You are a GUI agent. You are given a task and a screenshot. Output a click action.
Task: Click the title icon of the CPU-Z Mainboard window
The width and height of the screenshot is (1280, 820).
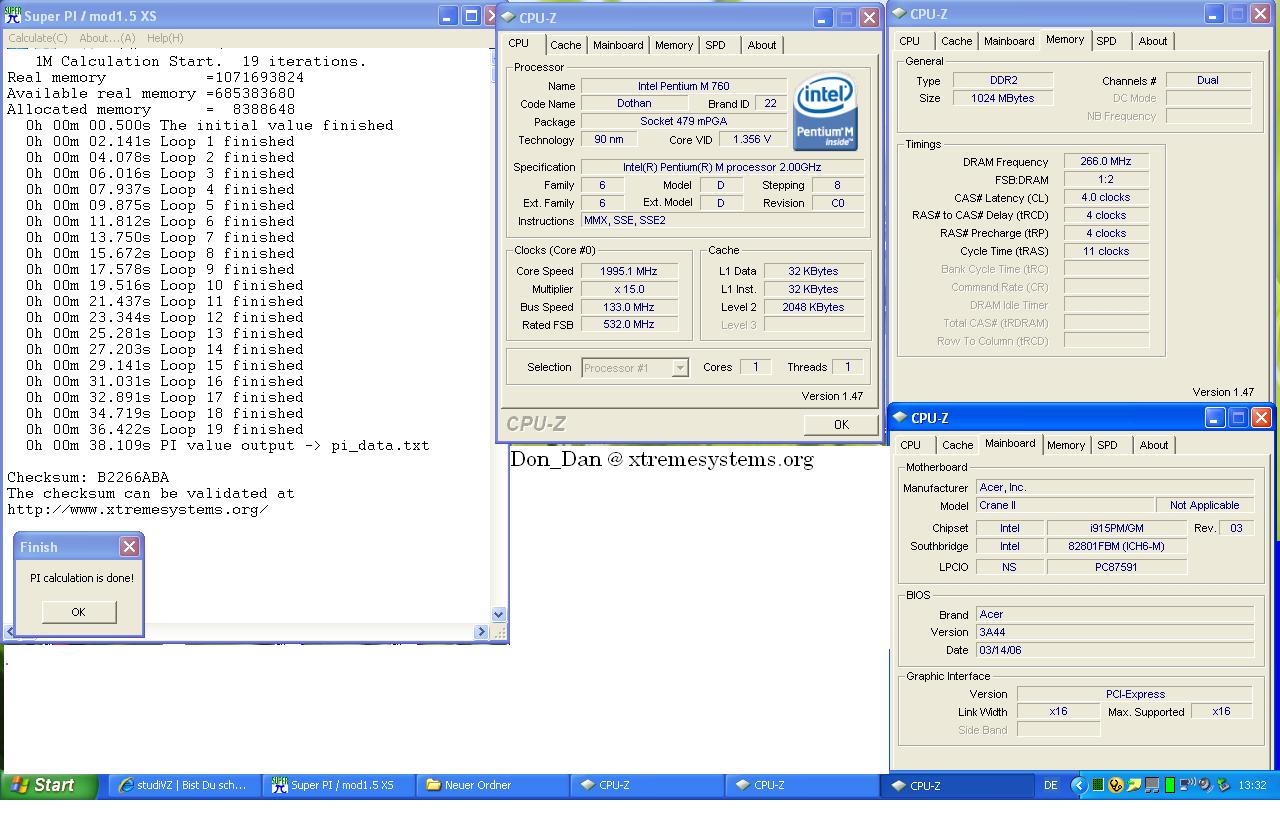(899, 418)
